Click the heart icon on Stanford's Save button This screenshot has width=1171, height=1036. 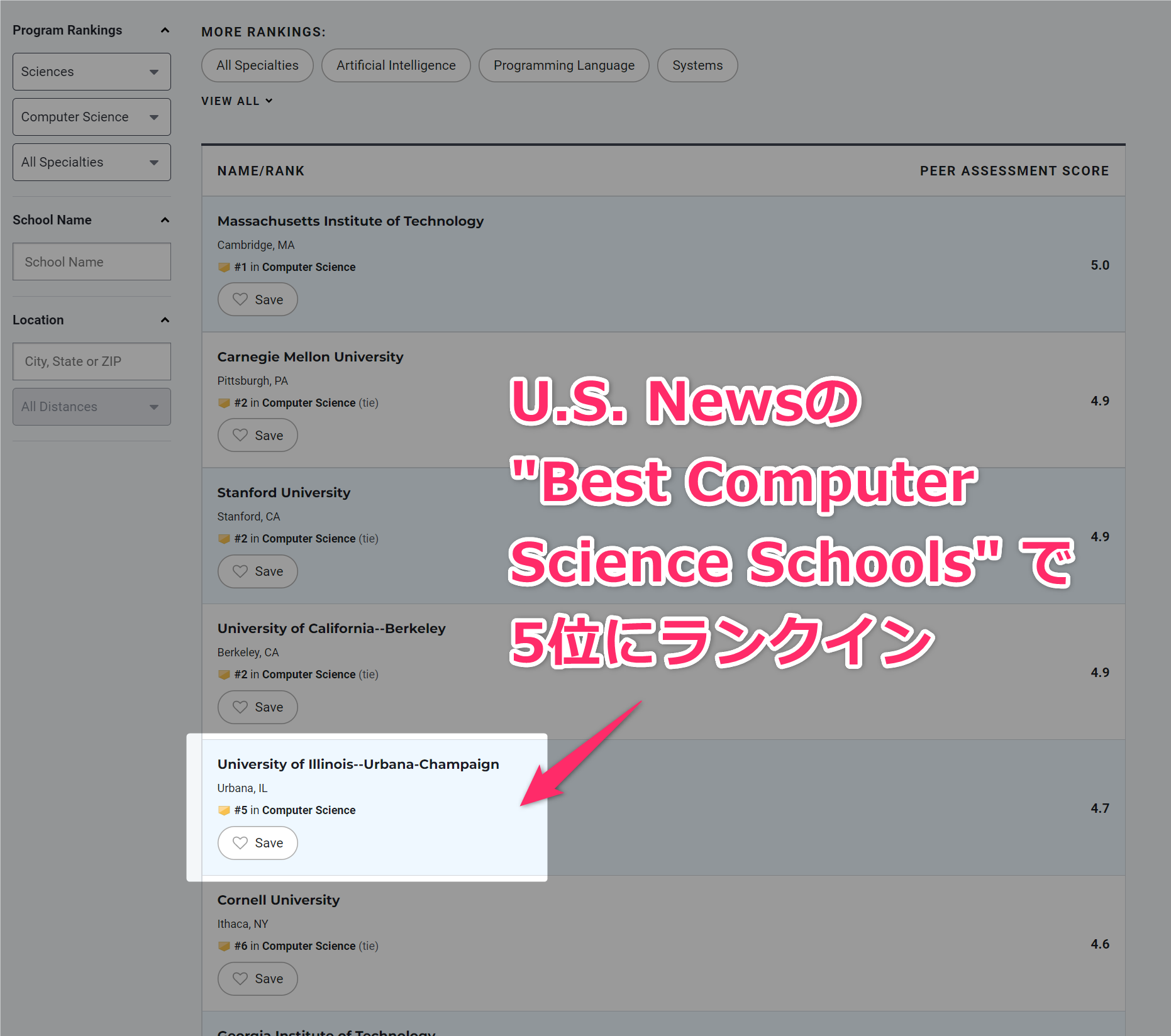click(x=241, y=571)
